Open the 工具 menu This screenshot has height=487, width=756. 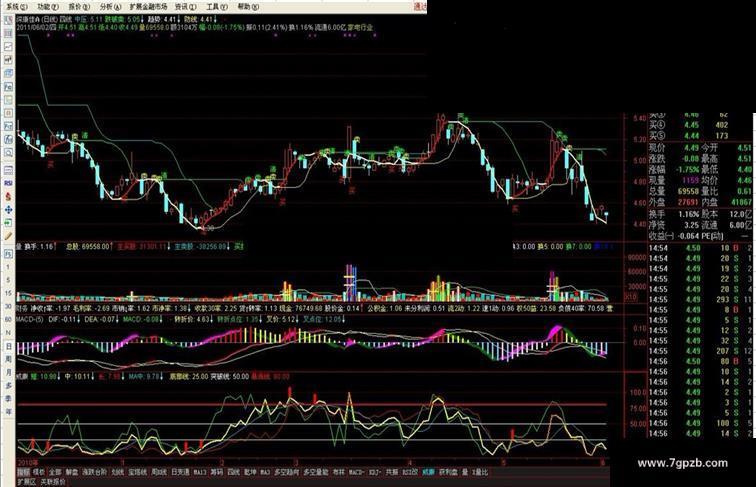tap(216, 7)
